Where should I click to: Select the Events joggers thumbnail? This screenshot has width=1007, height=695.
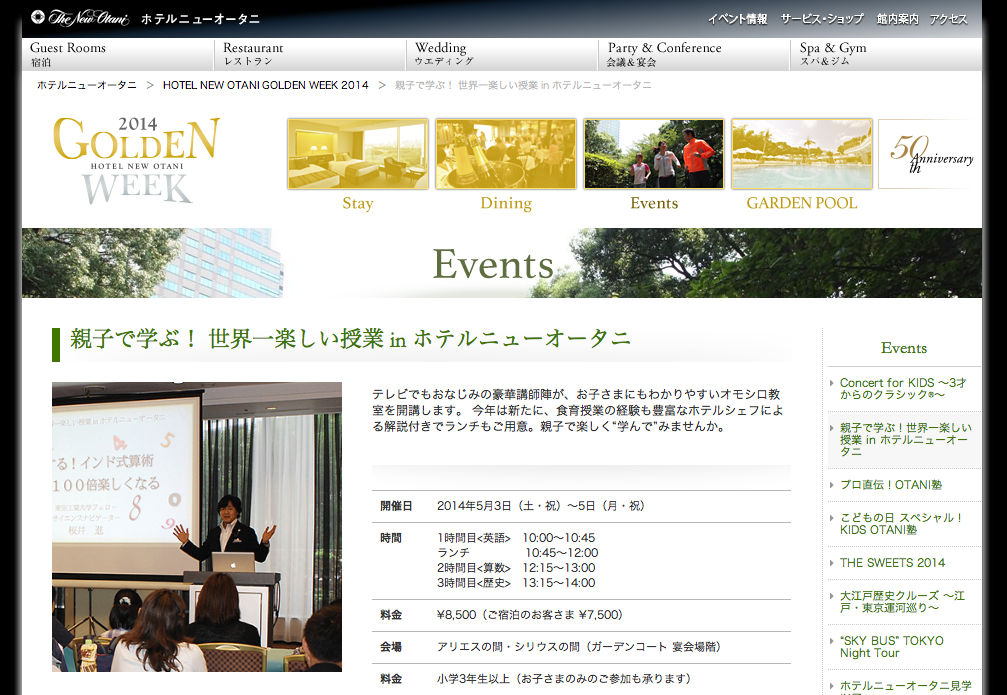(654, 154)
